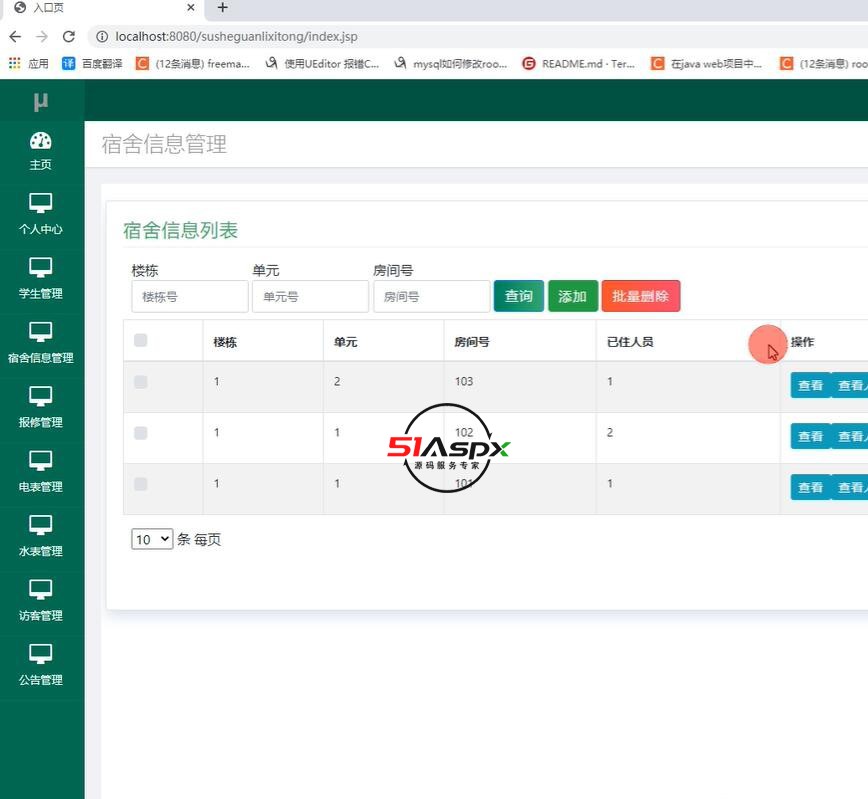This screenshot has height=799, width=868.
Task: Check the row checkbox for room 103
Action: pyautogui.click(x=141, y=382)
